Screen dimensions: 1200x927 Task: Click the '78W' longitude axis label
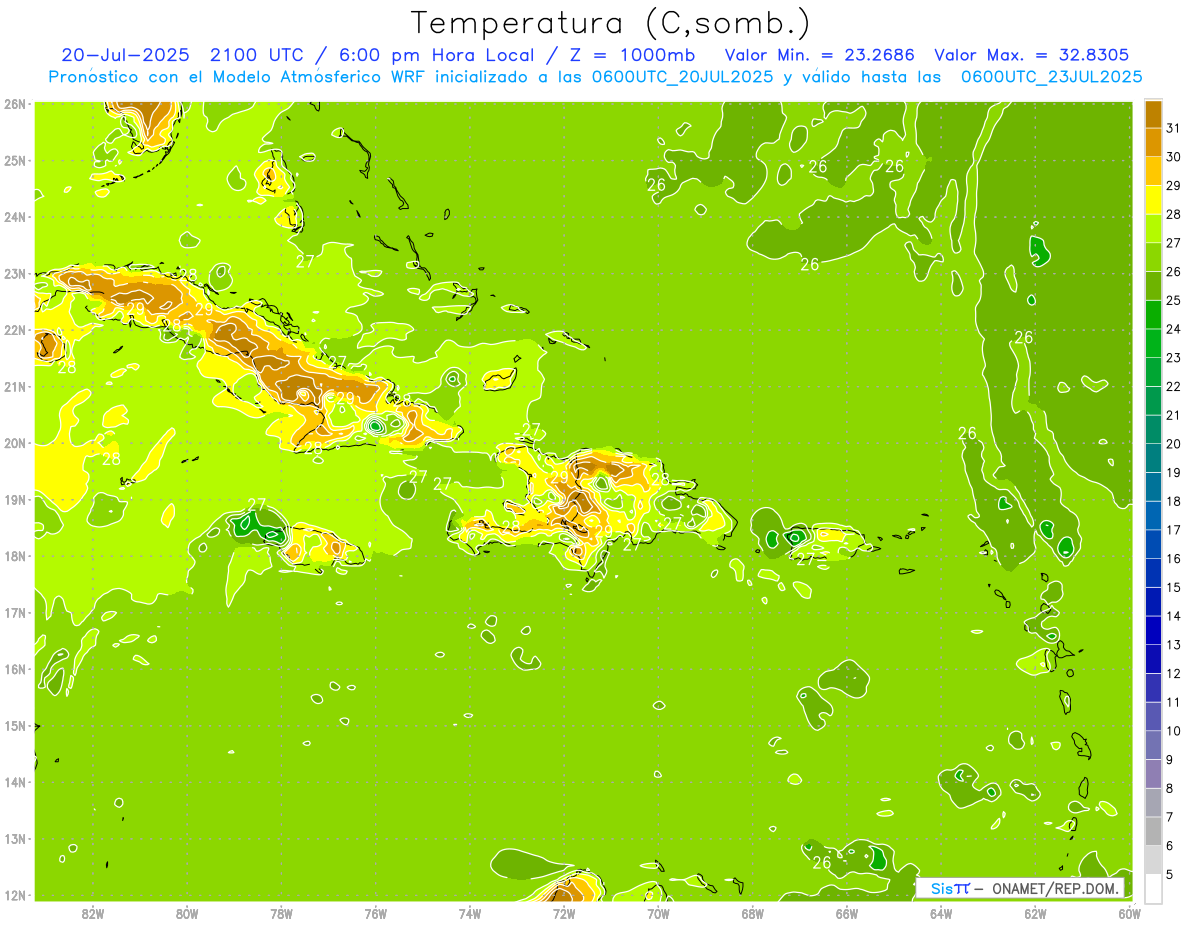coord(281,913)
